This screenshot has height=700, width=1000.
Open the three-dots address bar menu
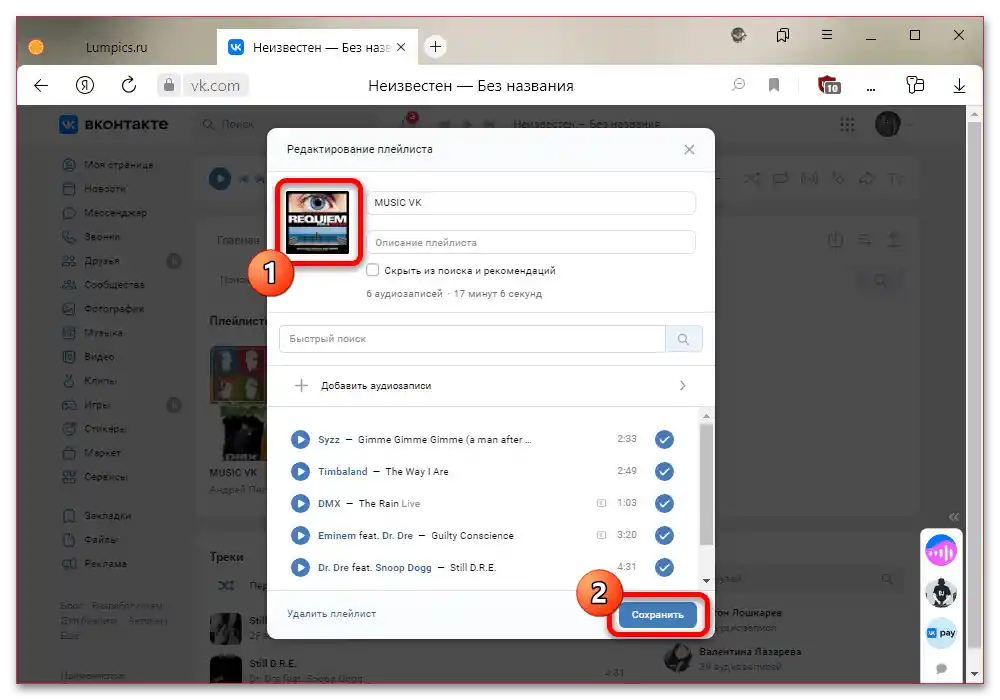pos(871,89)
